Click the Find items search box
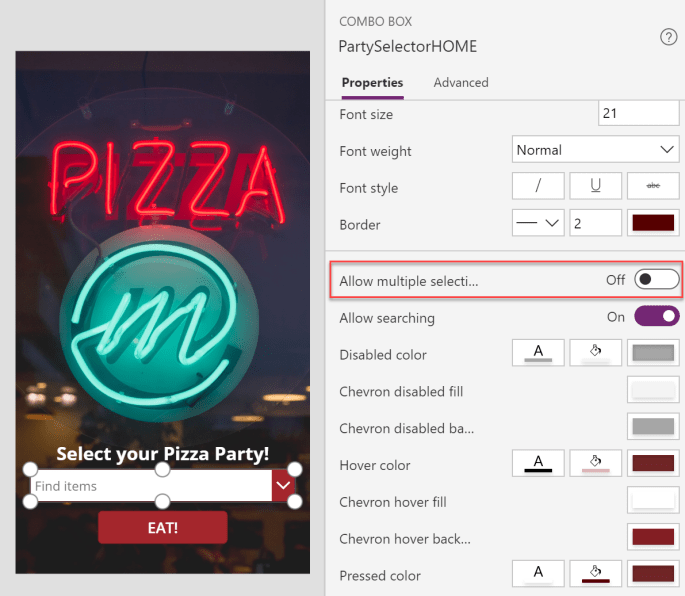This screenshot has height=596, width=685. coord(151,485)
